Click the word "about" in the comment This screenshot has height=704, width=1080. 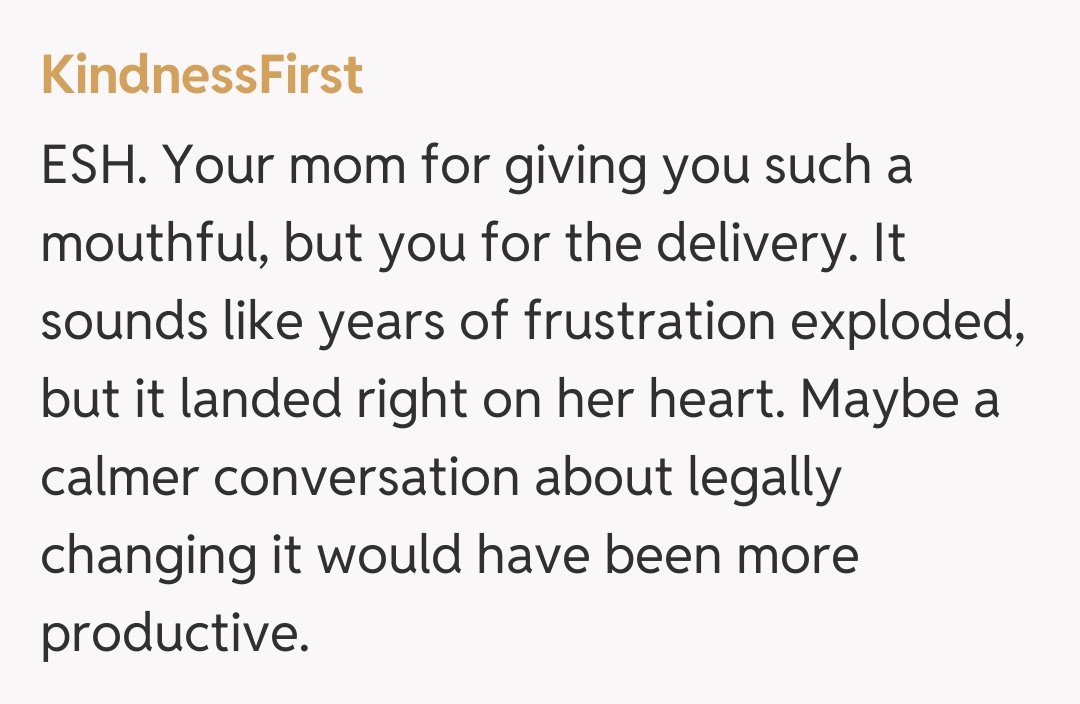coord(603,478)
